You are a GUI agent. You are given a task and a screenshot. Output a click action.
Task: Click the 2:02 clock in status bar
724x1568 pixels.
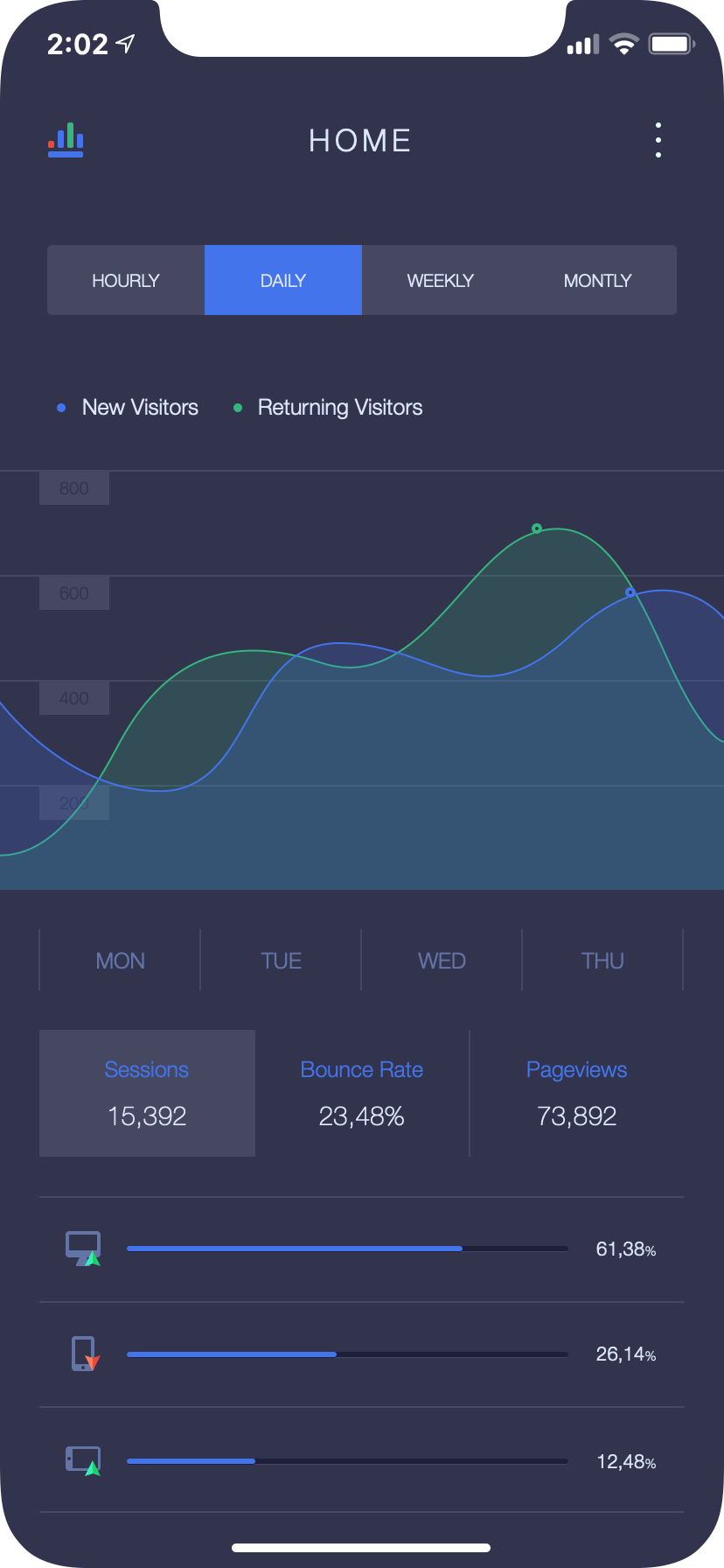pyautogui.click(x=78, y=44)
